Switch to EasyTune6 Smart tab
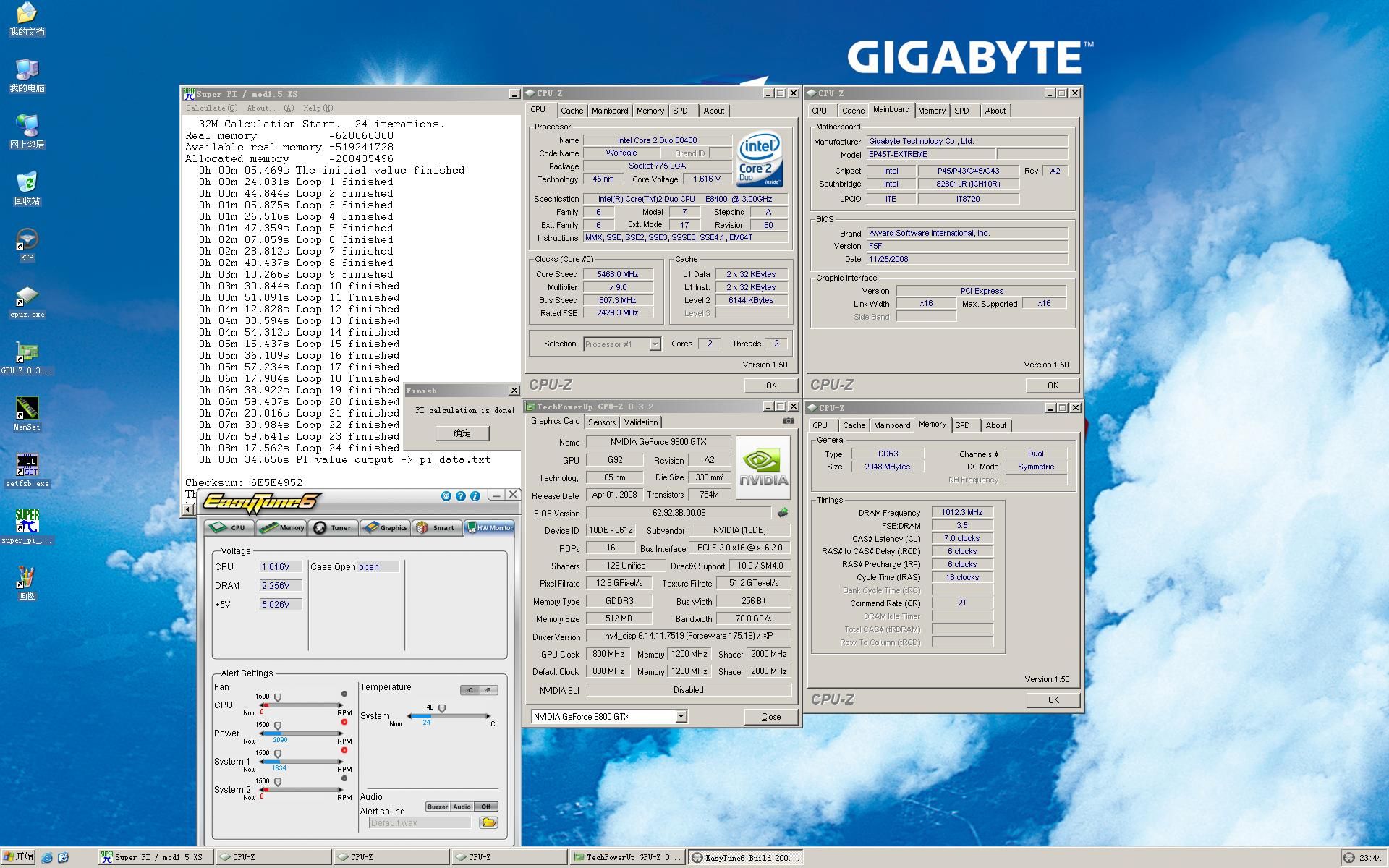The height and width of the screenshot is (868, 1389). pos(436,527)
